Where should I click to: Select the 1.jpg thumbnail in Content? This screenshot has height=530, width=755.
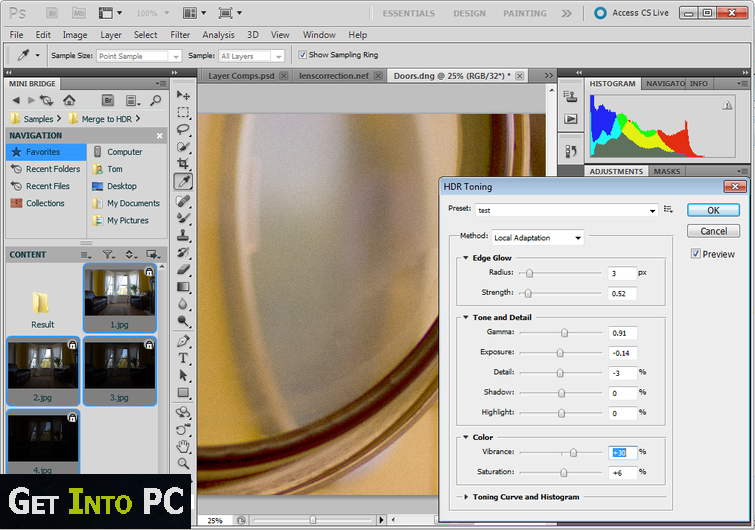(119, 292)
